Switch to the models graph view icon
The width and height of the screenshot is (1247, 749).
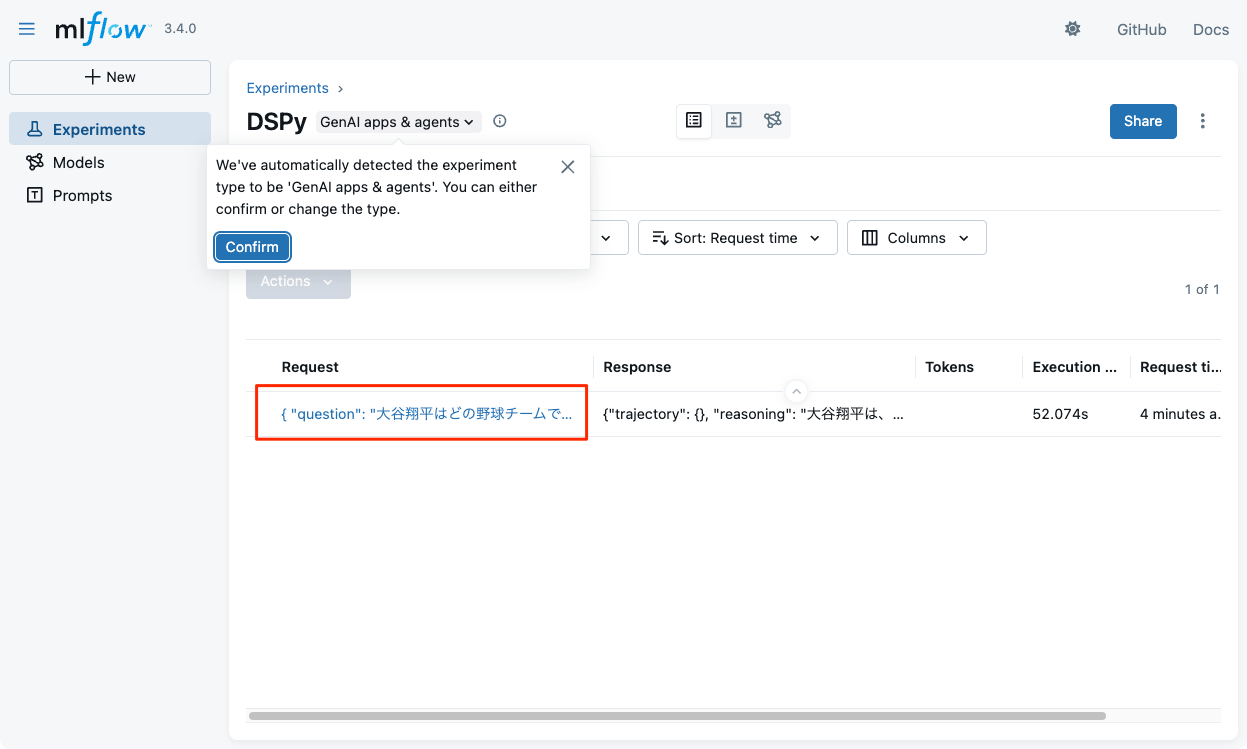tap(773, 120)
